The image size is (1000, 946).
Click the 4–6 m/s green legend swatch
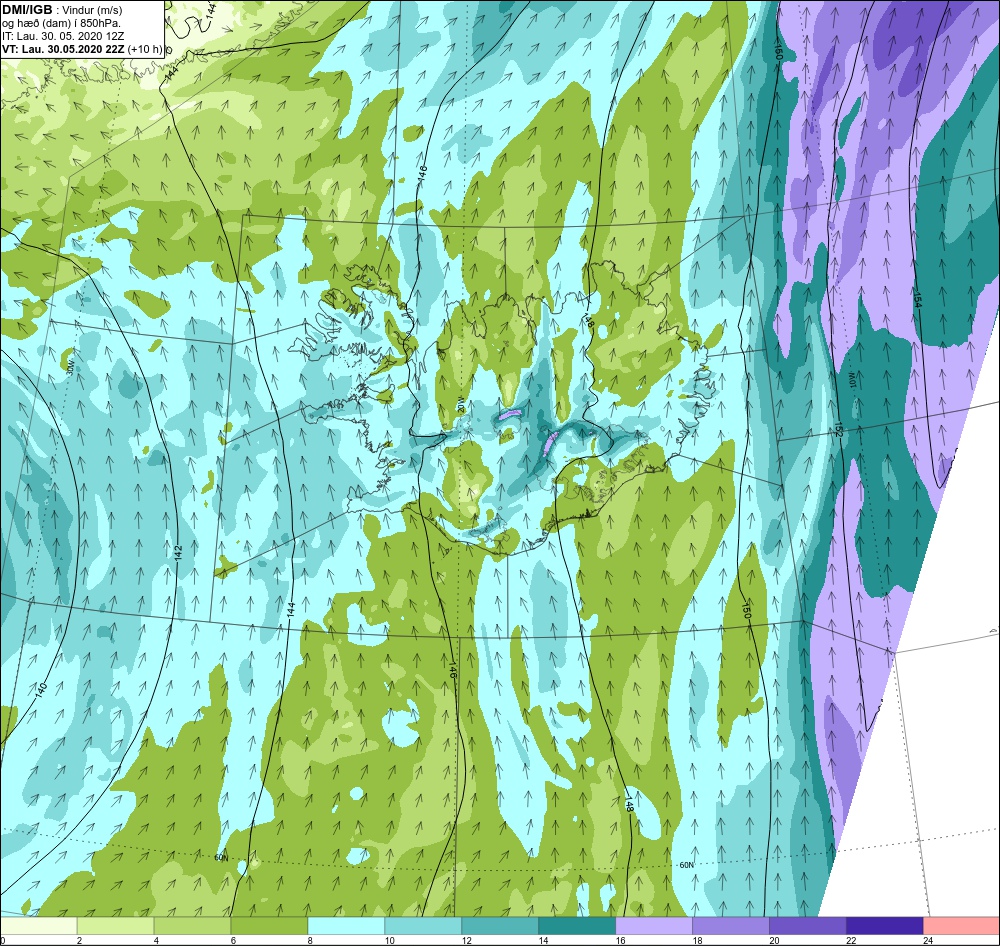(193, 926)
